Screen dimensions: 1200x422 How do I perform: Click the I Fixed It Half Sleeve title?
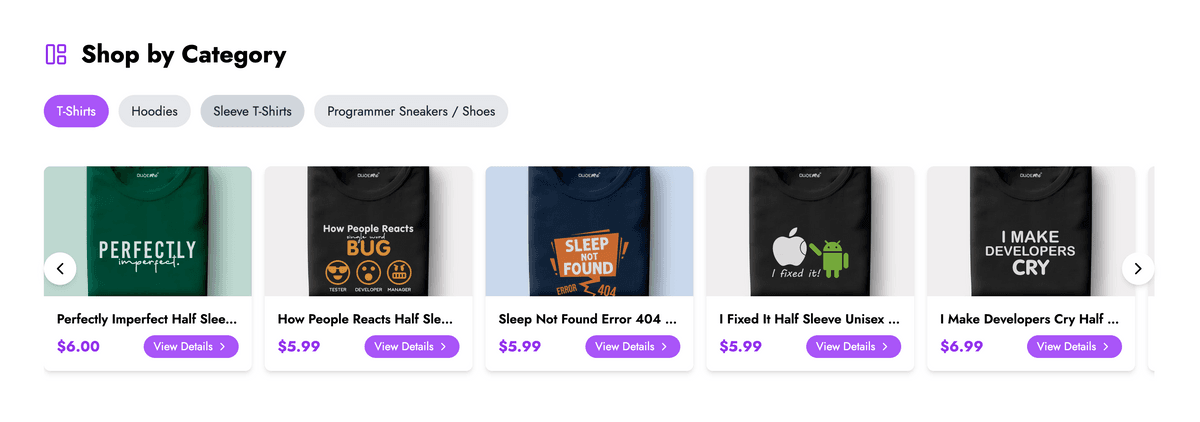(809, 320)
